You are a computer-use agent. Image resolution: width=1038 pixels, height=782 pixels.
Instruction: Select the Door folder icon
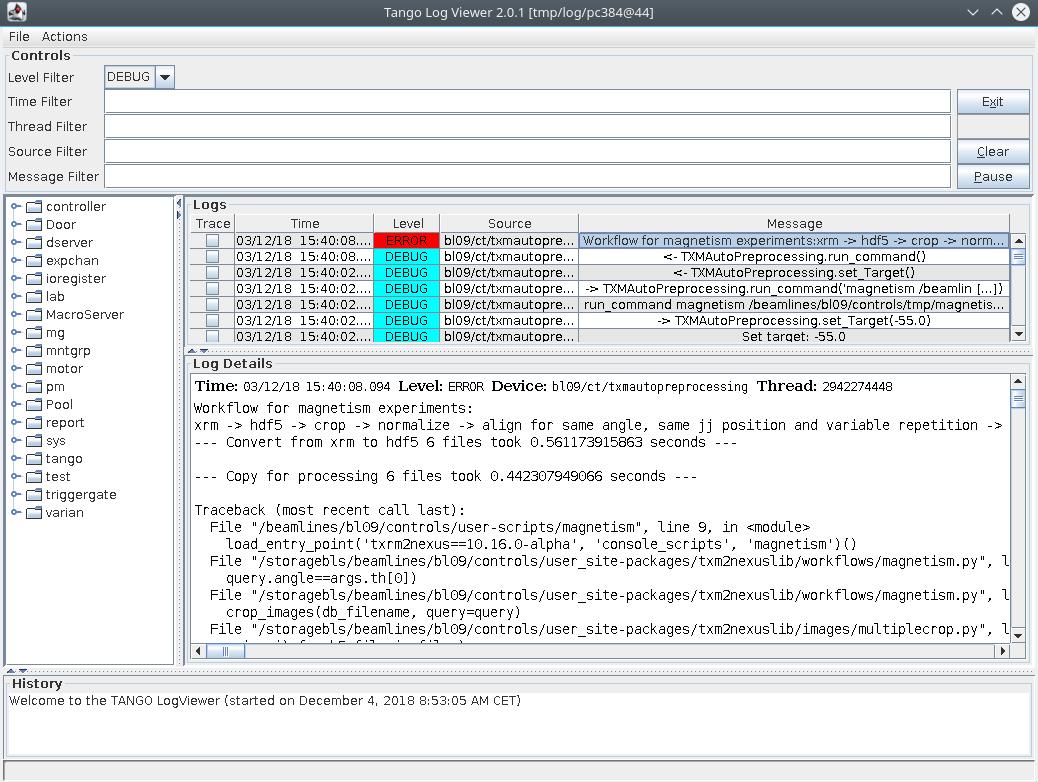point(33,224)
